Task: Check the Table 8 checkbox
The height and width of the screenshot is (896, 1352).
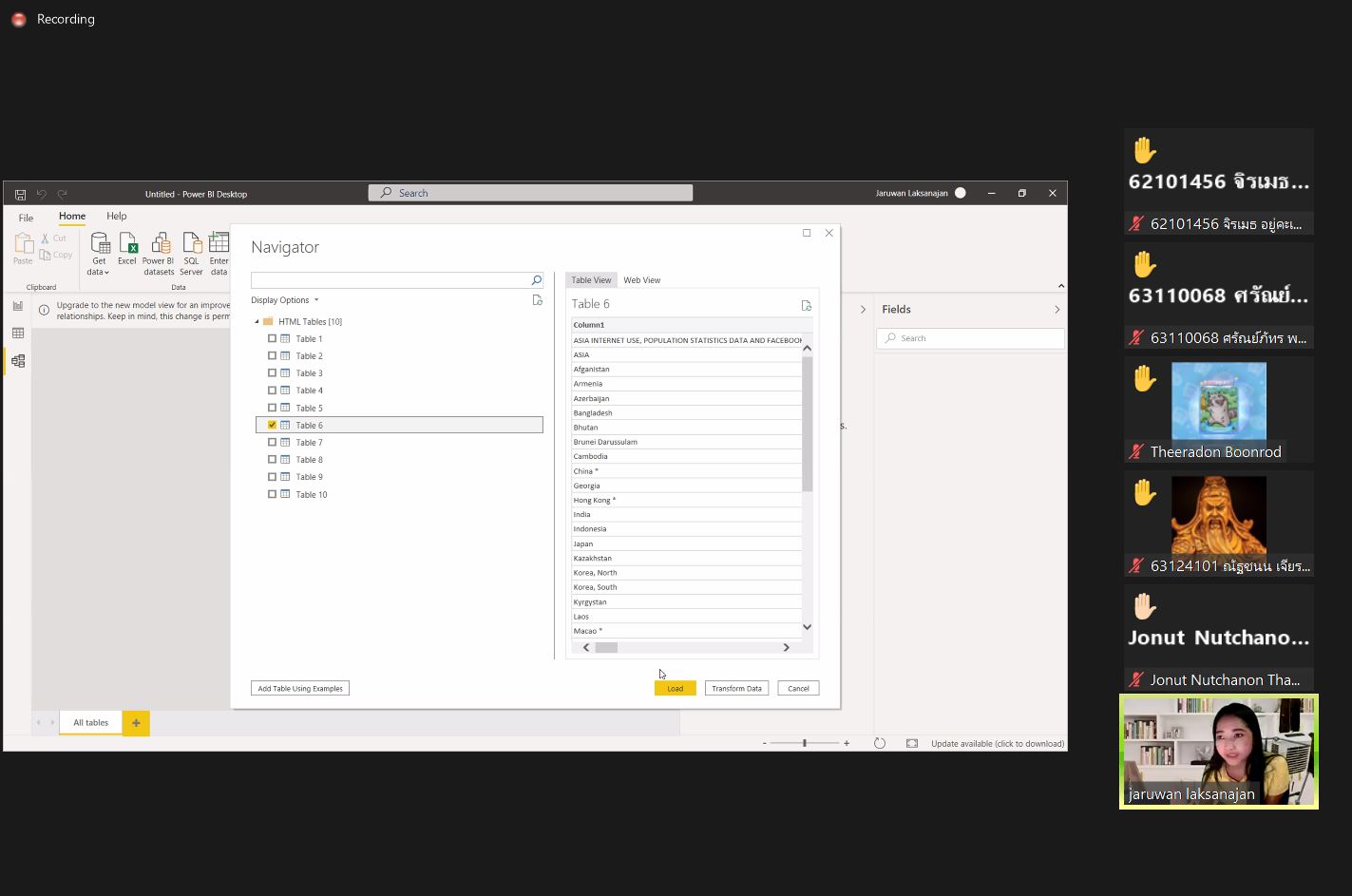Action: [x=272, y=459]
